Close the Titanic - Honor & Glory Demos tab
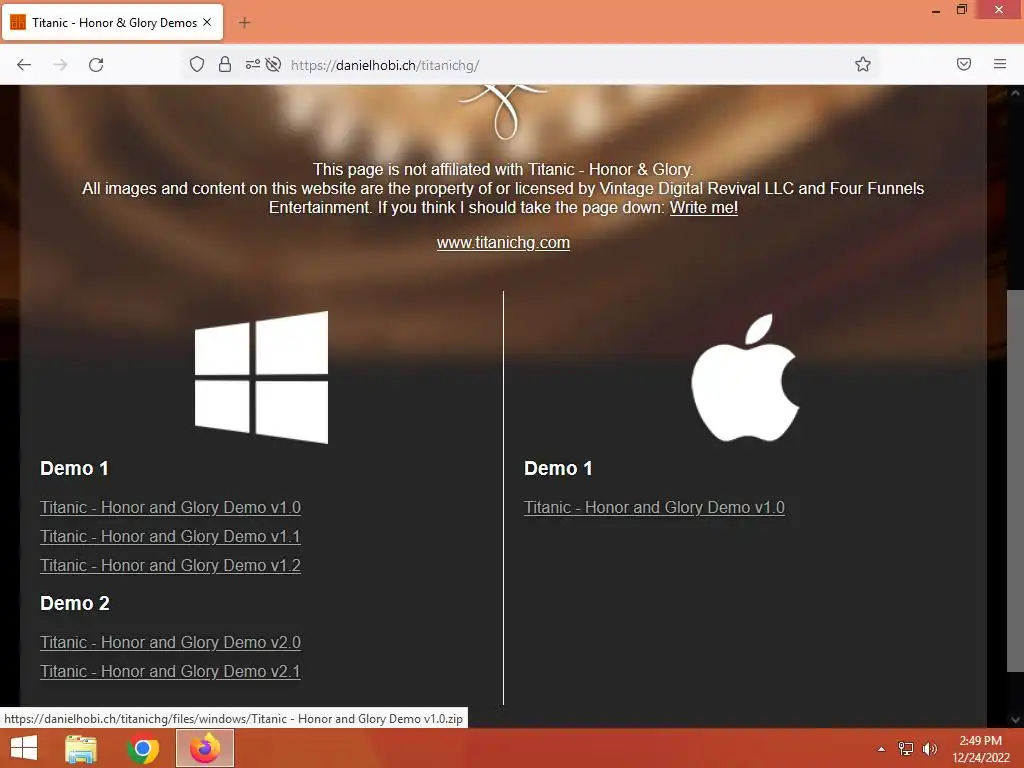The image size is (1024, 768). point(207,22)
